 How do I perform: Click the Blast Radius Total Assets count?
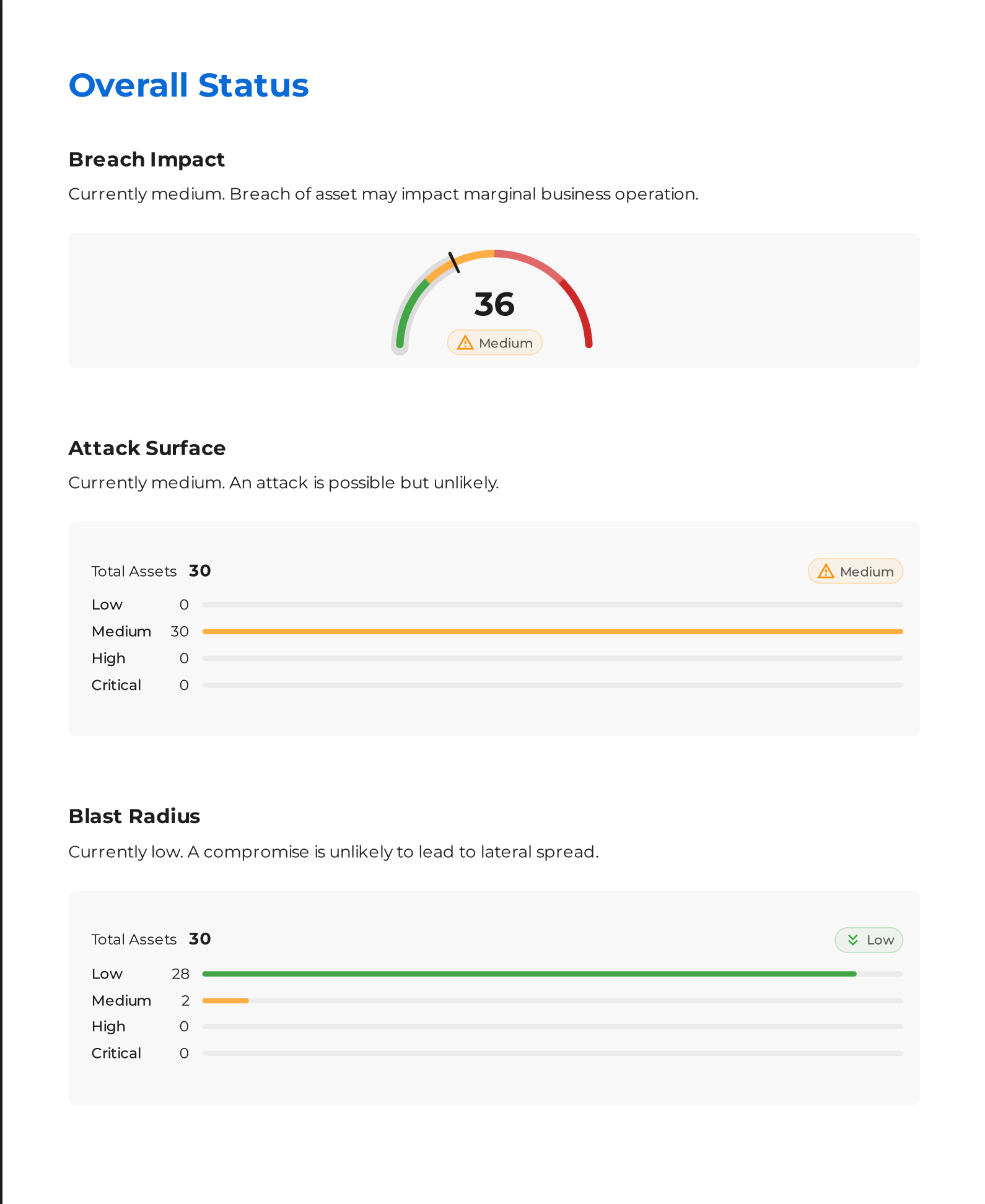click(x=199, y=939)
